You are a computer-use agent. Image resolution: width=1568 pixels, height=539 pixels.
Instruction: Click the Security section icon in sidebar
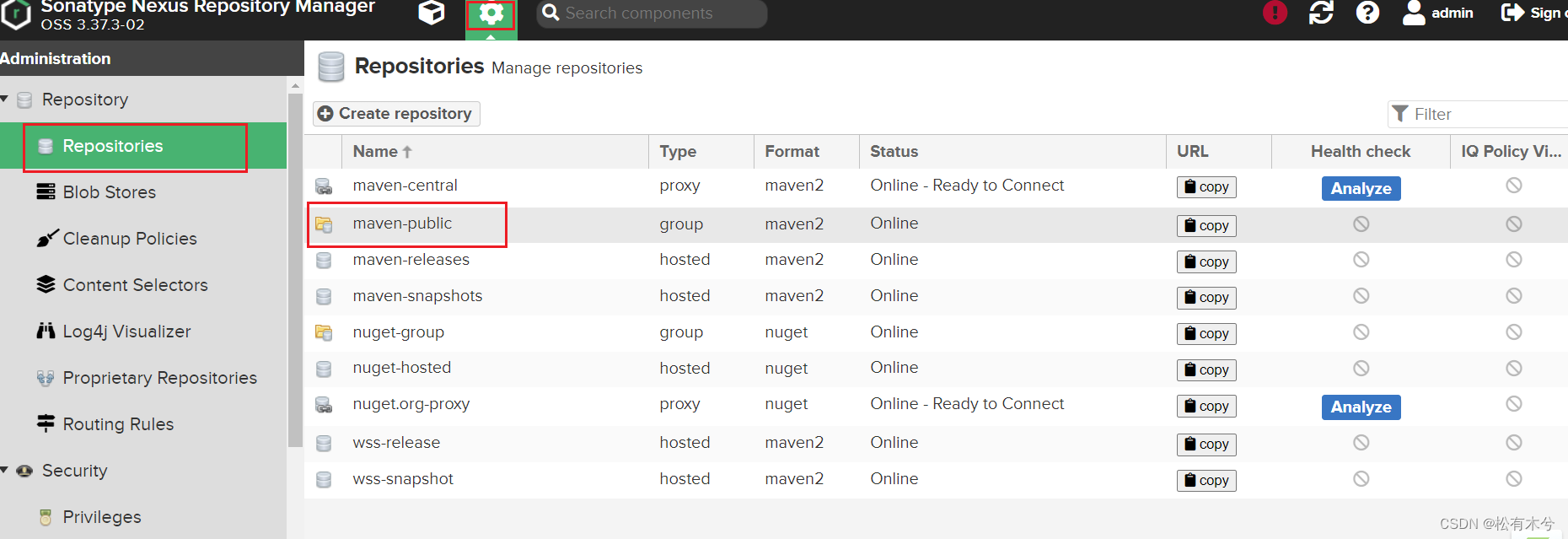coord(24,471)
